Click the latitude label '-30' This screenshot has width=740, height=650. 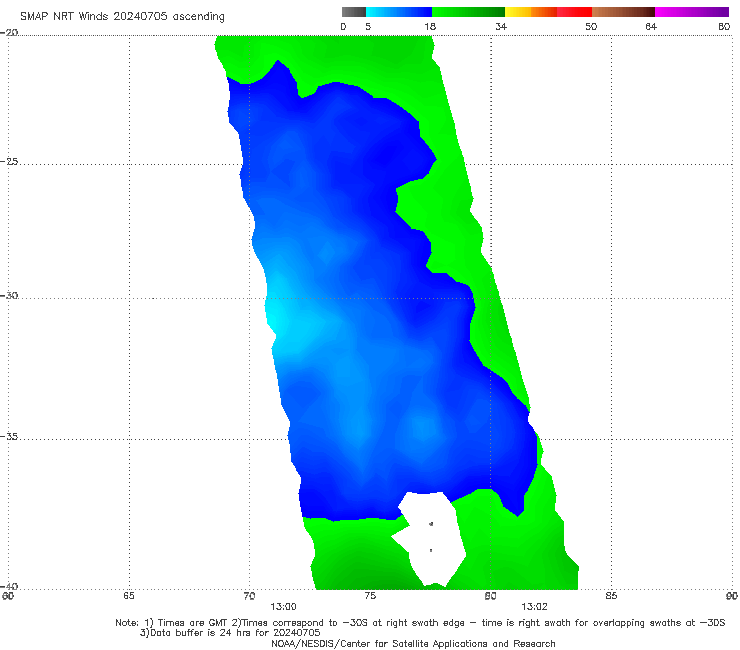[x=9, y=295]
